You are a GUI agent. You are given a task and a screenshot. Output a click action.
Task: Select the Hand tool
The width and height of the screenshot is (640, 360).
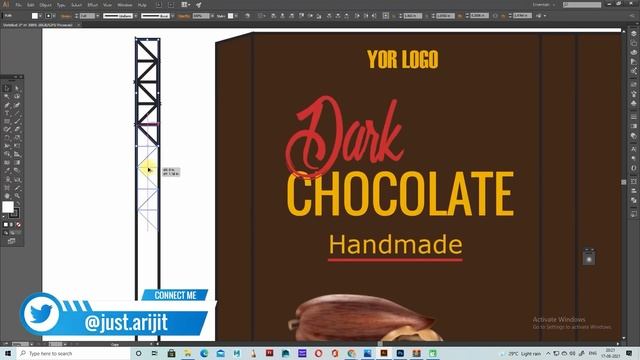pos(7,196)
